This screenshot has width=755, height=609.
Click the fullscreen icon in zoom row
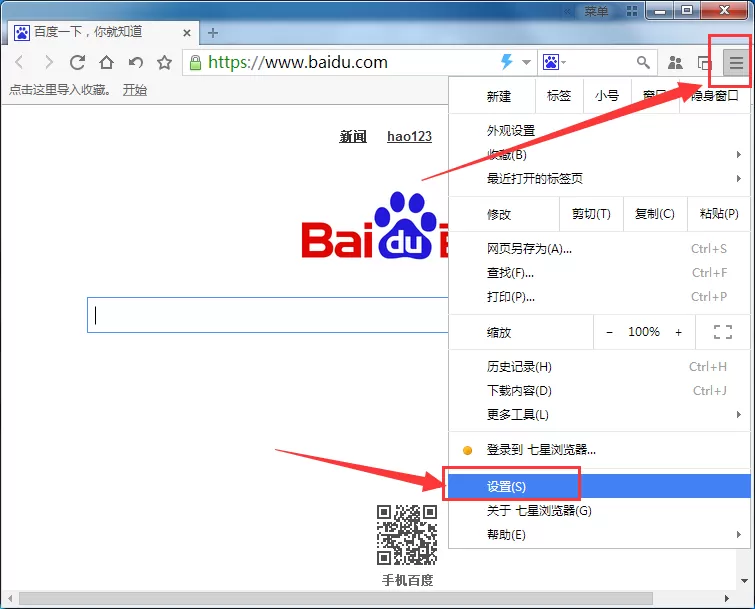click(x=723, y=332)
